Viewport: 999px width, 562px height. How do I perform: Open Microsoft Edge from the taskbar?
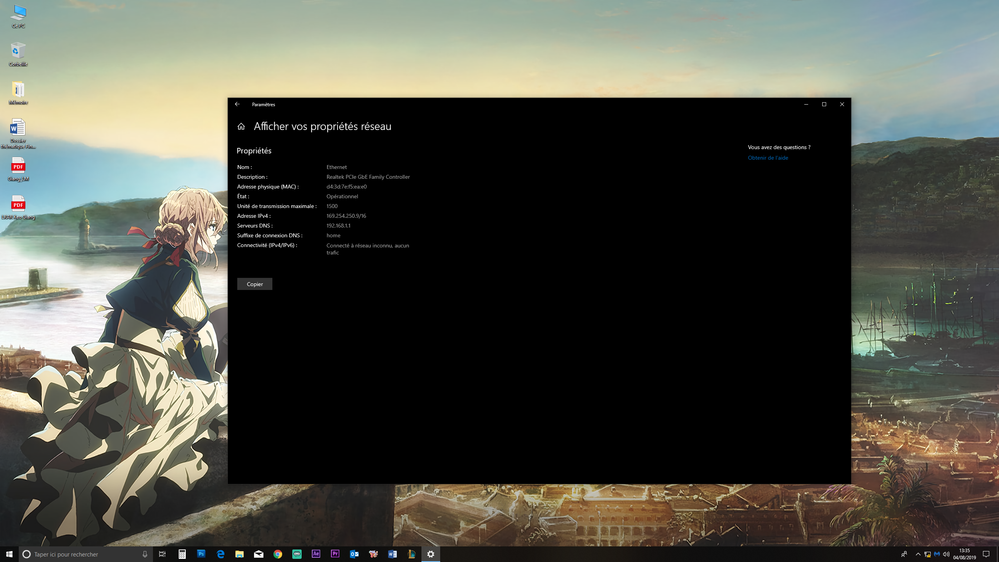click(220, 554)
